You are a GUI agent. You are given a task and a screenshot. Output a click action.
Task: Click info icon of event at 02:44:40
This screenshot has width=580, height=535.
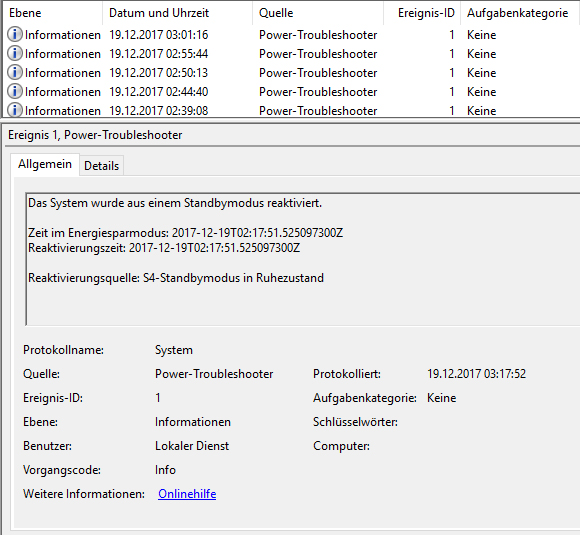point(15,91)
